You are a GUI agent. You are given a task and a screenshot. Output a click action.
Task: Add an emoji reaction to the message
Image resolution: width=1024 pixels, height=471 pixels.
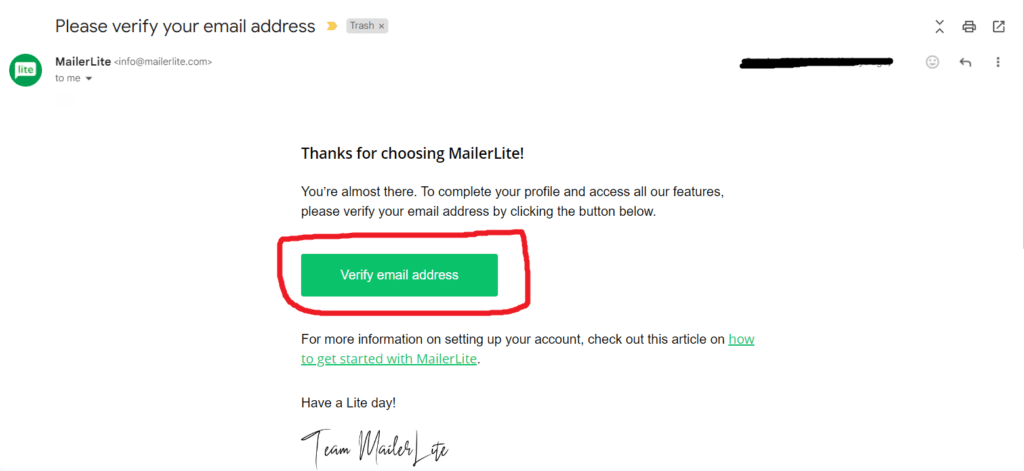point(933,62)
